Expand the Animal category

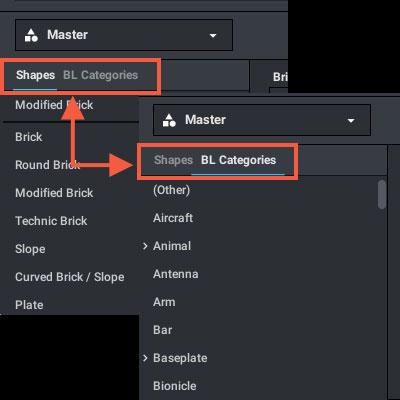click(145, 246)
